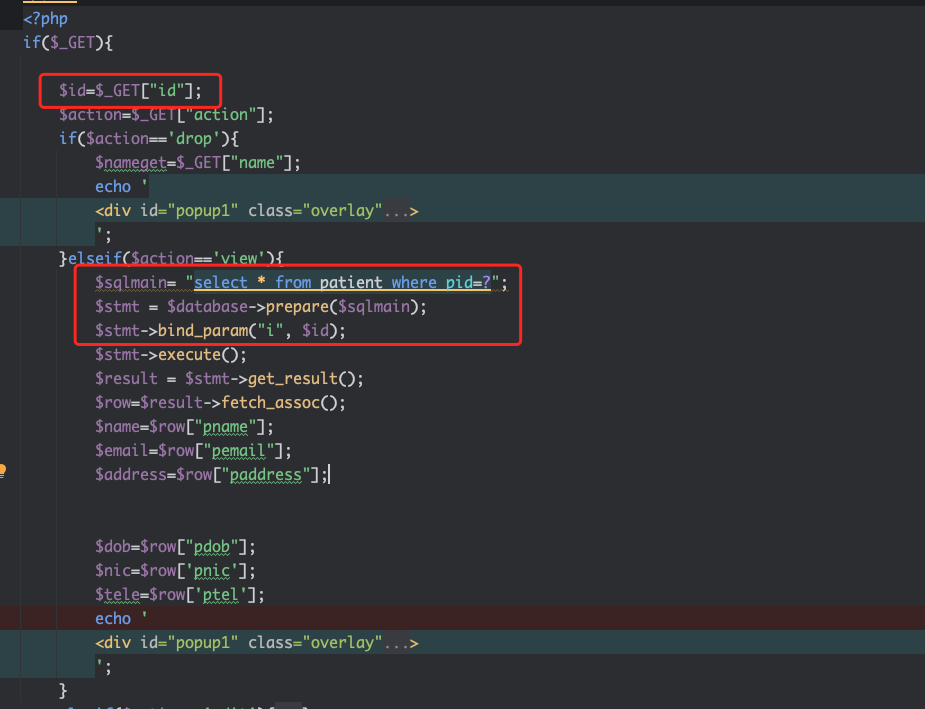The height and width of the screenshot is (709, 925).
Task: Click the prepare method call
Action: tap(293, 307)
